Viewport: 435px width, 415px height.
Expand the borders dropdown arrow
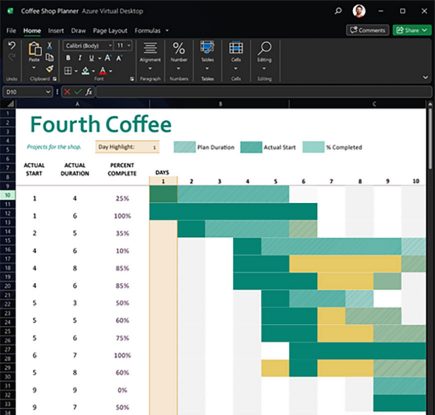click(x=76, y=71)
